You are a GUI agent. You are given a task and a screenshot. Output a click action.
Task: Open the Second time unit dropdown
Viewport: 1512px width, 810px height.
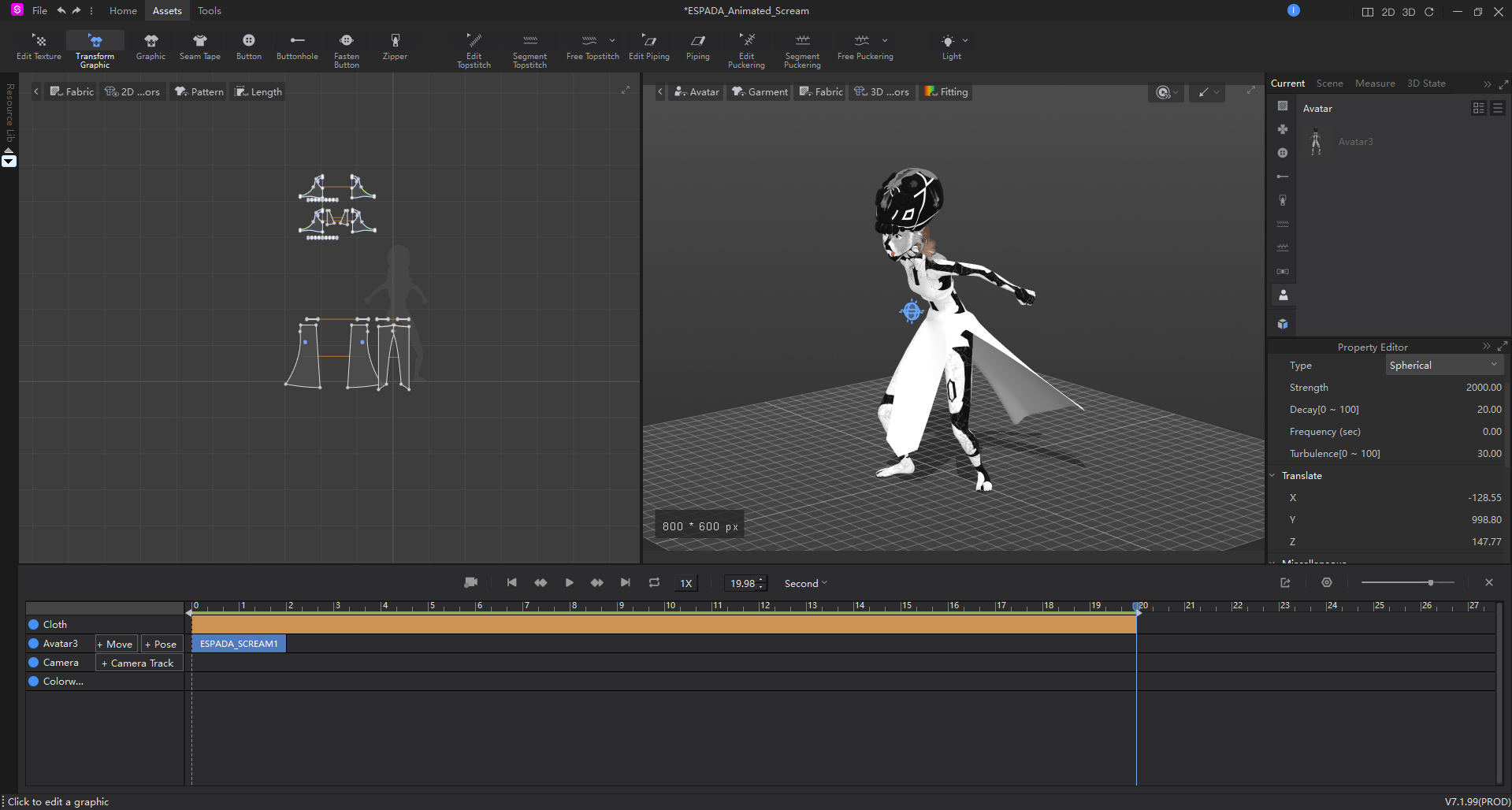[806, 583]
